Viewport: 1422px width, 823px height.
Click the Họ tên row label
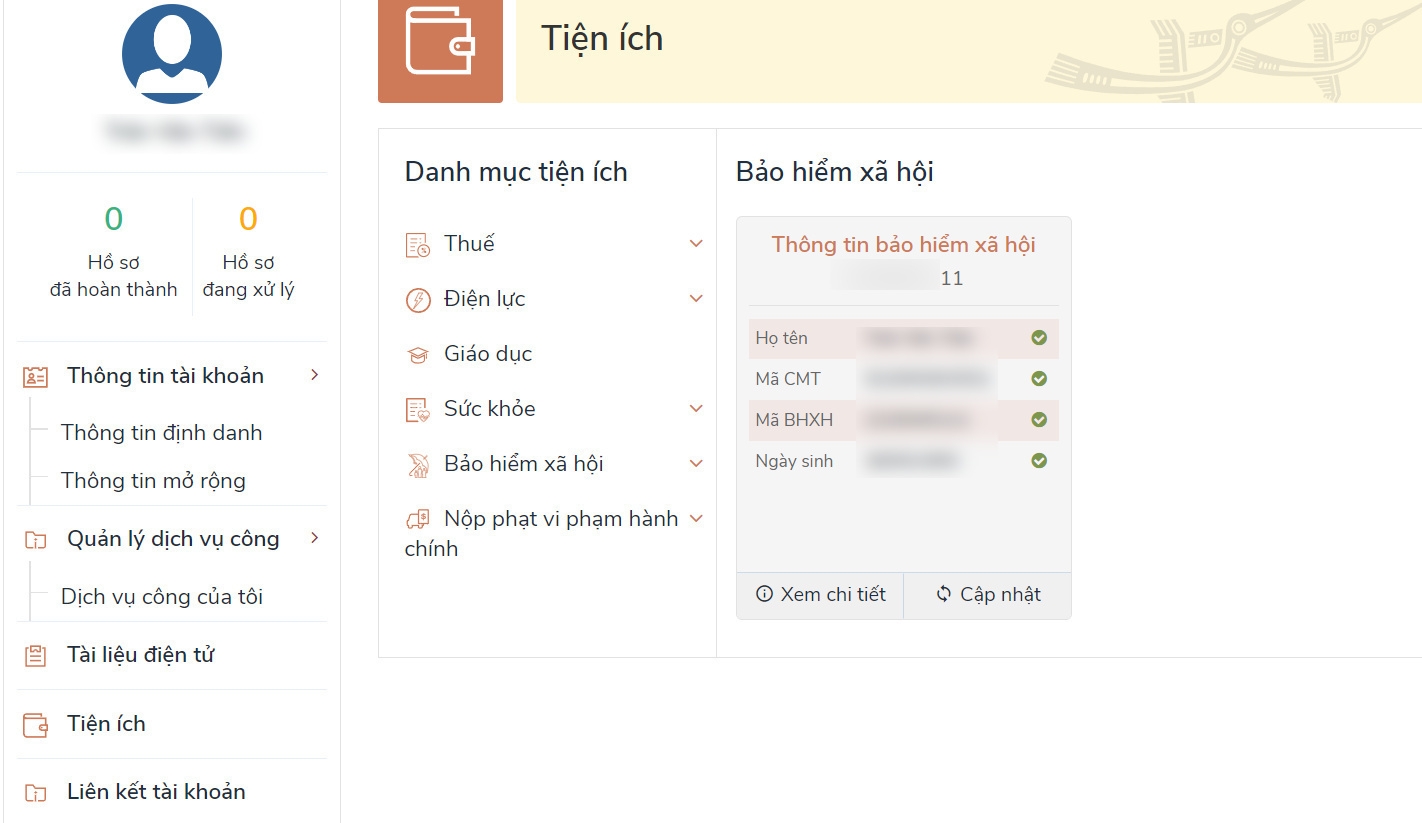click(781, 338)
